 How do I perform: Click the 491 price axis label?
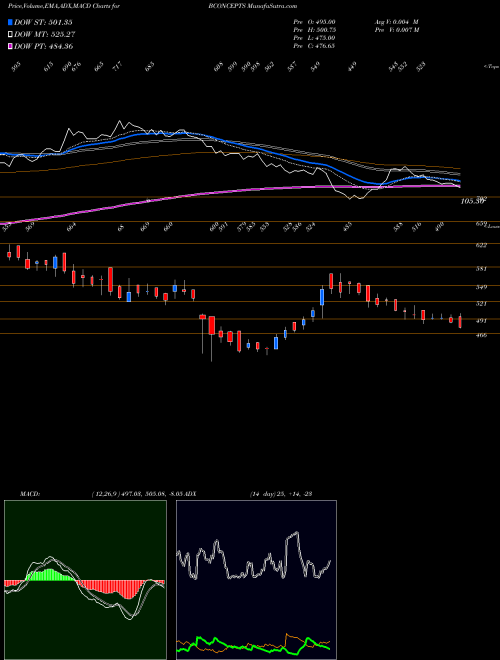482,321
